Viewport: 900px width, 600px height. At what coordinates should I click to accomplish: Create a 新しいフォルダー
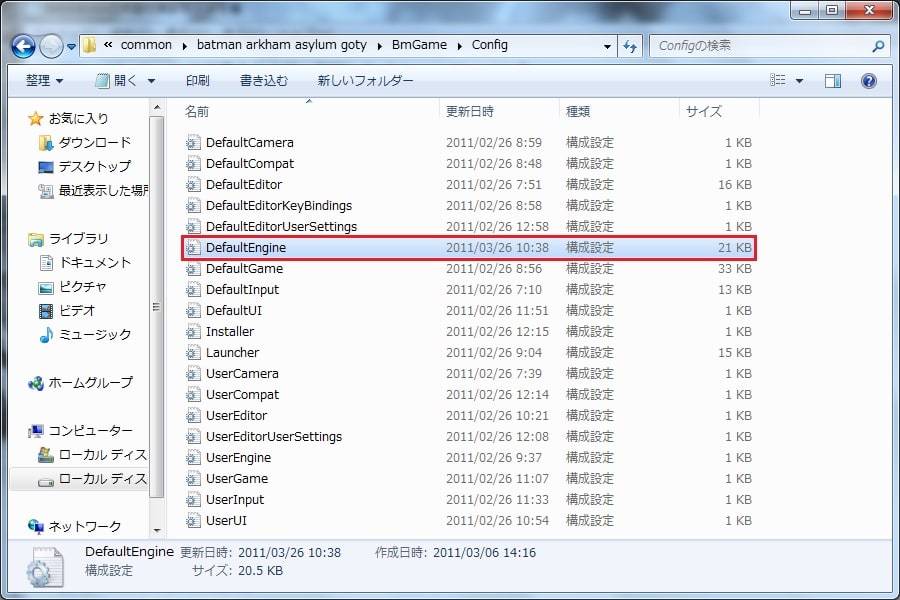tap(365, 80)
